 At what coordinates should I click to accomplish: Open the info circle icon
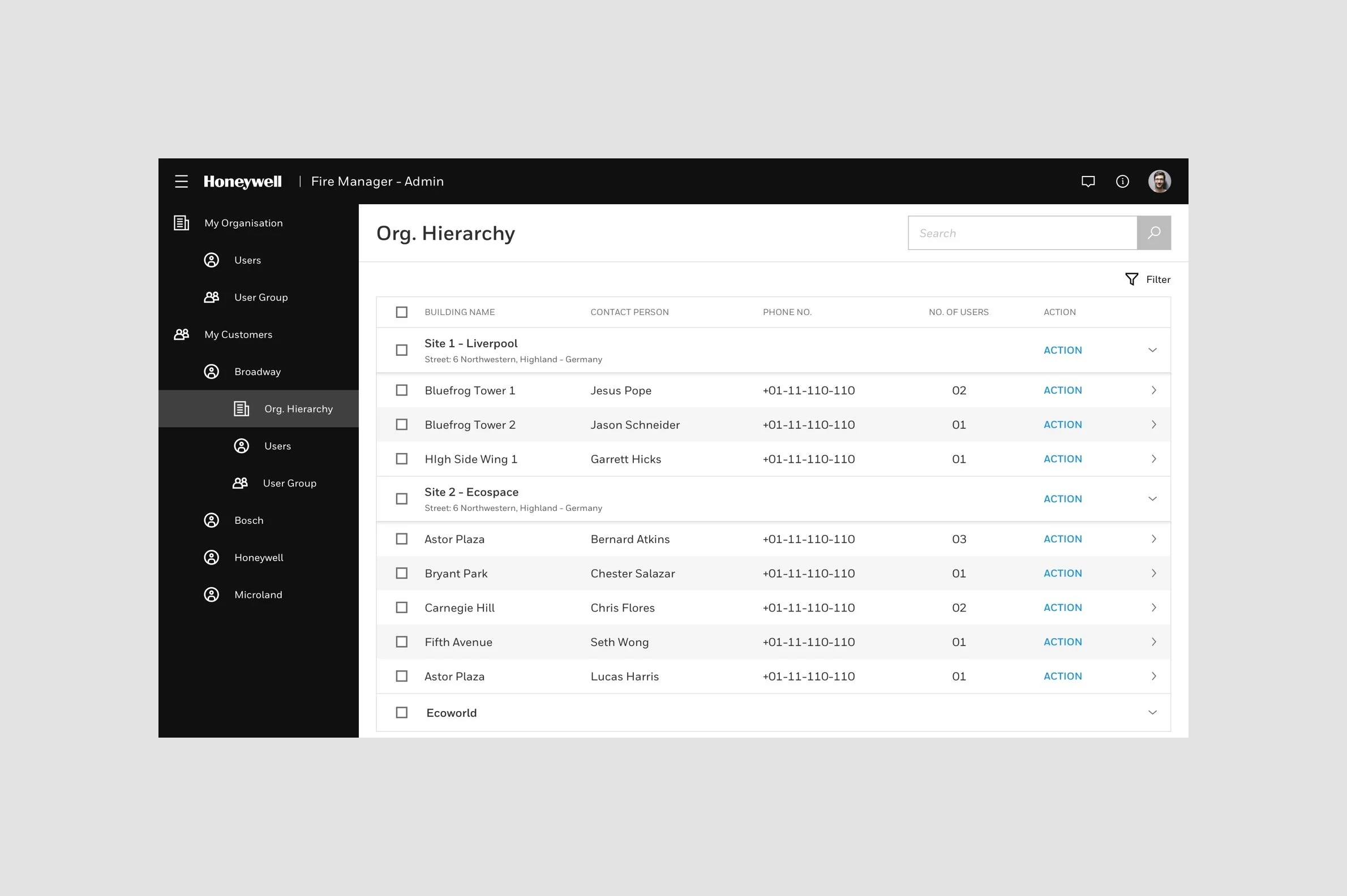point(1122,181)
